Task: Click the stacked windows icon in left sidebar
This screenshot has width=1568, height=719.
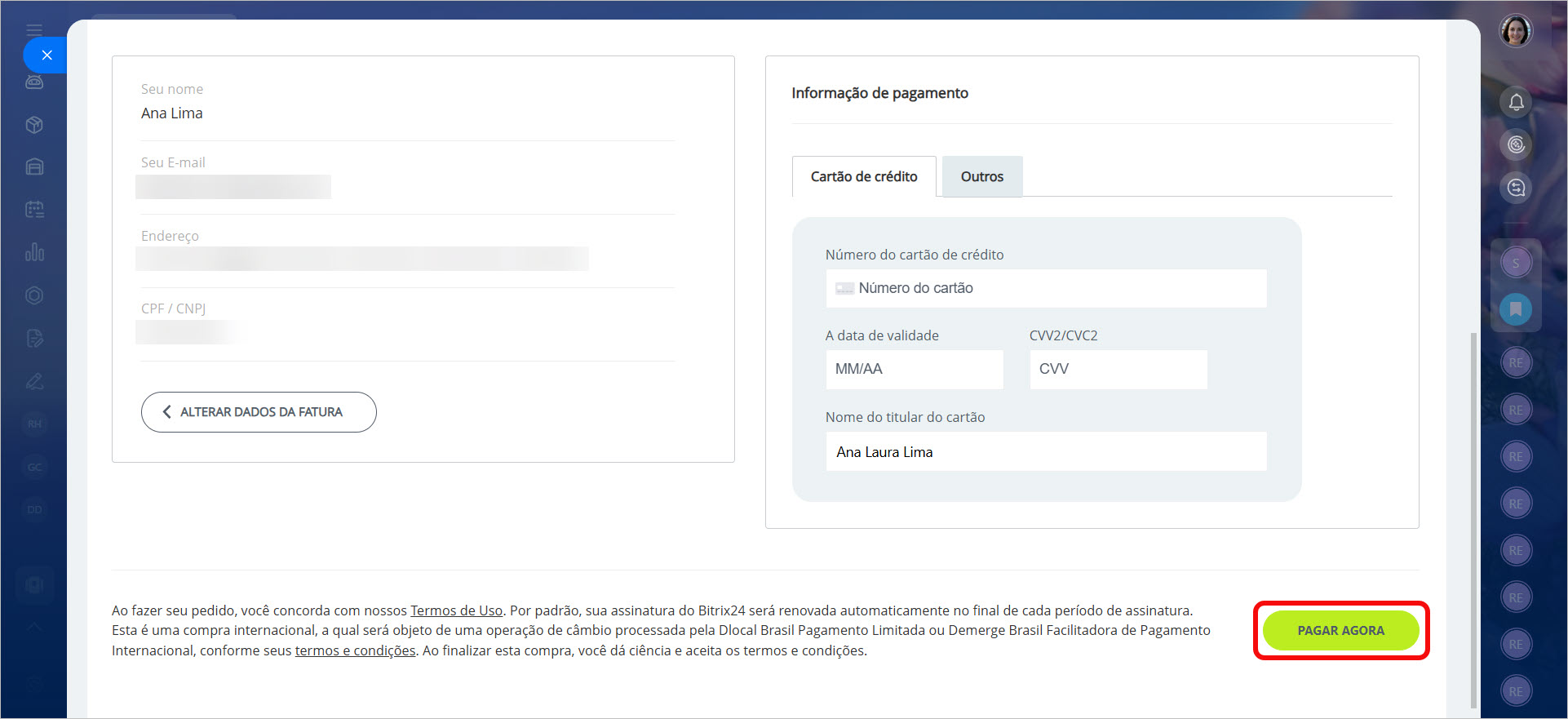Action: tap(34, 584)
